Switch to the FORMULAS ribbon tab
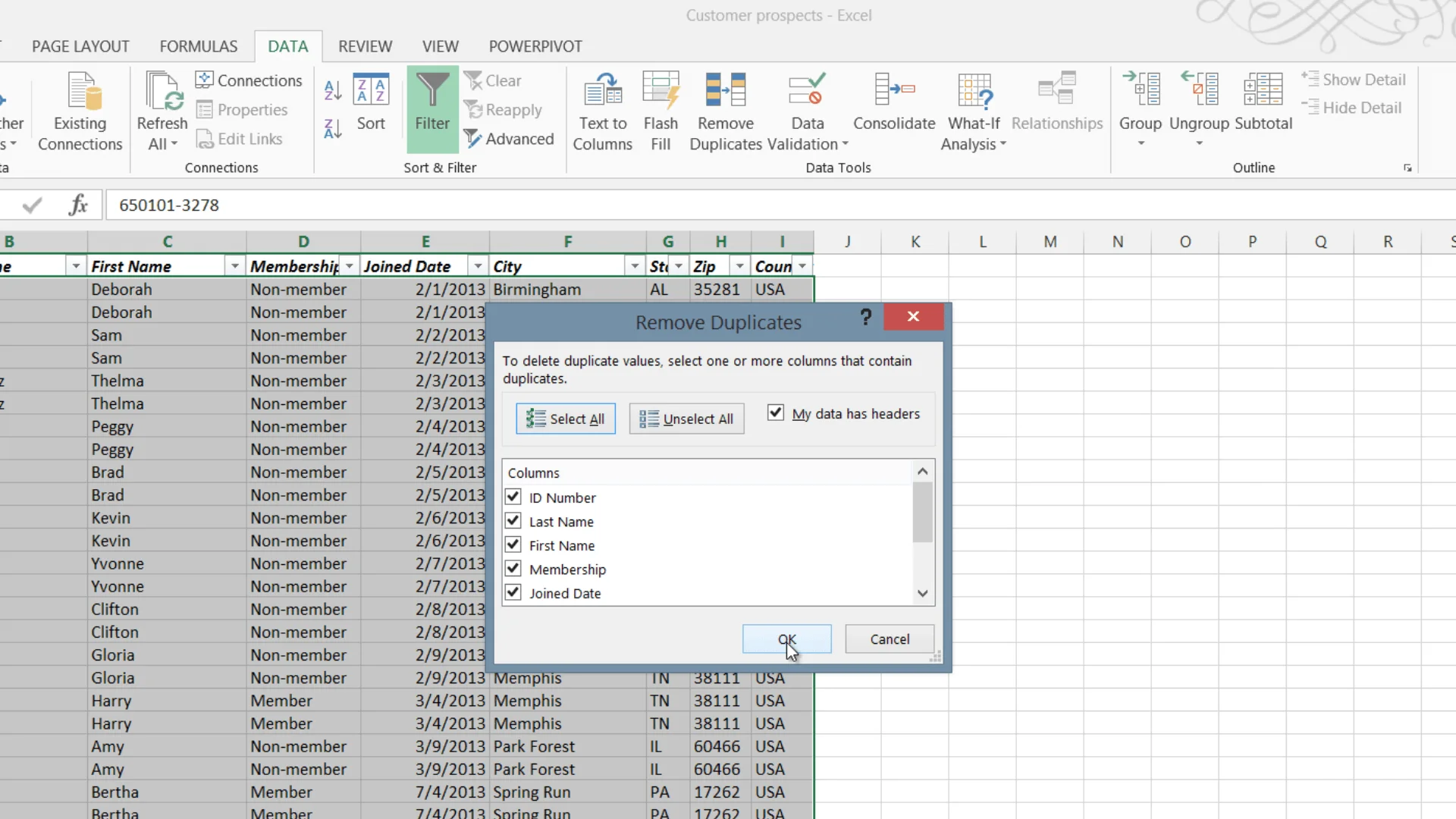 199,46
